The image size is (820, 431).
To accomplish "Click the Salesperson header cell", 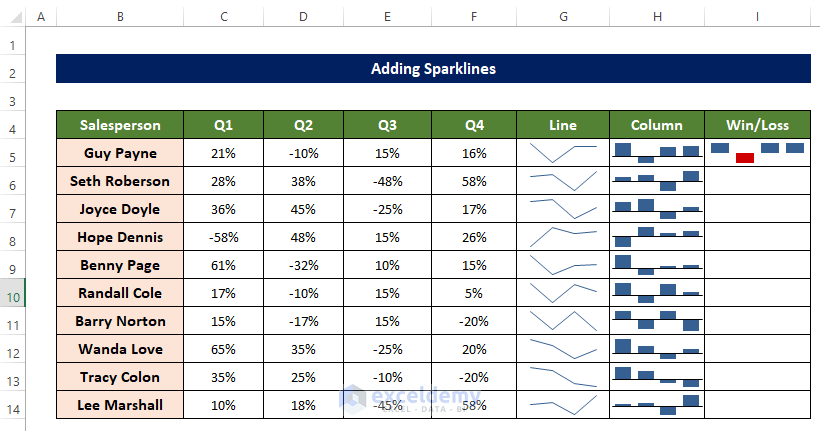I will click(120, 125).
